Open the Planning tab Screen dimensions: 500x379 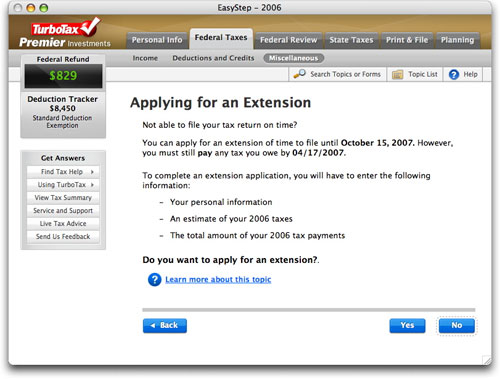(x=457, y=40)
